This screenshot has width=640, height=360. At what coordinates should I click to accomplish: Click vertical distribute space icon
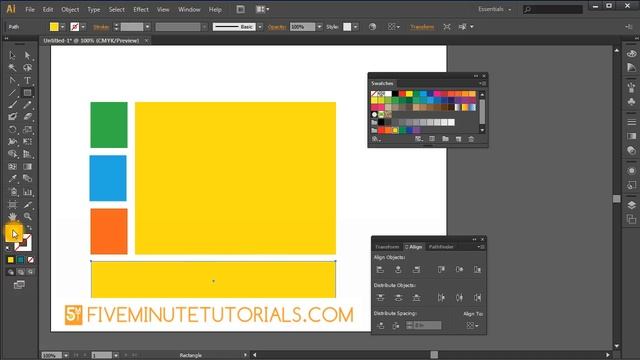click(x=380, y=325)
